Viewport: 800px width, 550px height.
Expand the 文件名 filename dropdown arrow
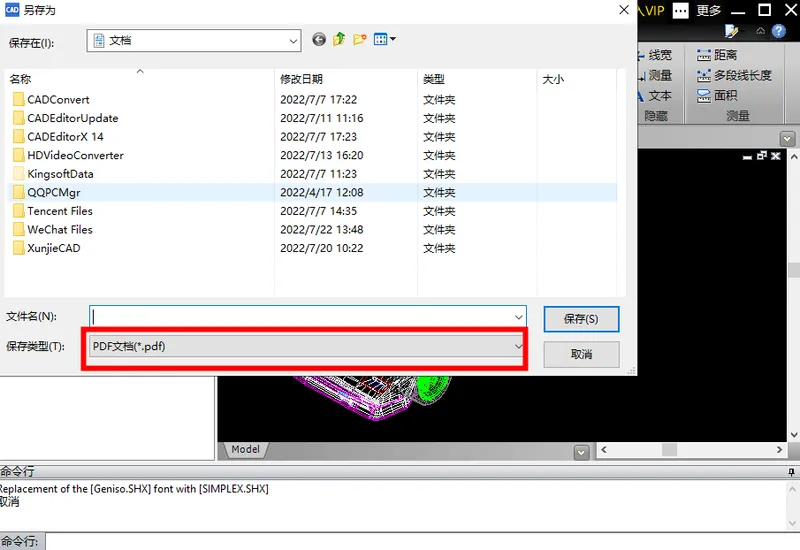518,317
